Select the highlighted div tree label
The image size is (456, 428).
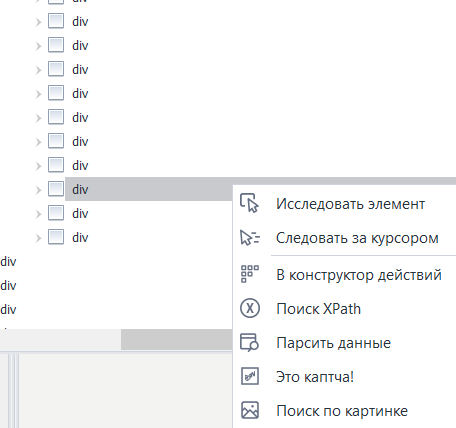pyautogui.click(x=80, y=189)
